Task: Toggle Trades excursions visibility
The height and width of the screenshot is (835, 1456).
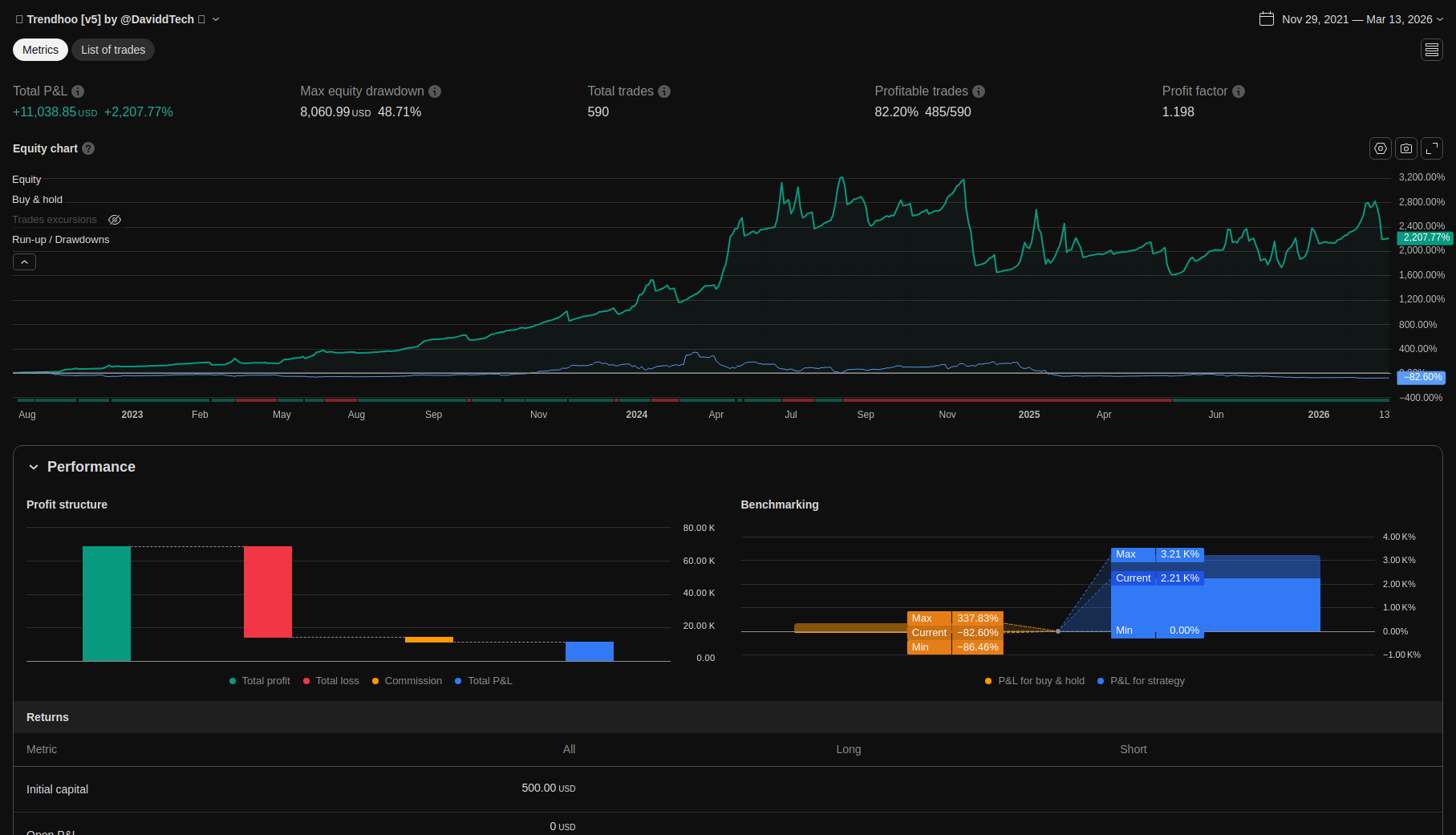Action: (115, 220)
